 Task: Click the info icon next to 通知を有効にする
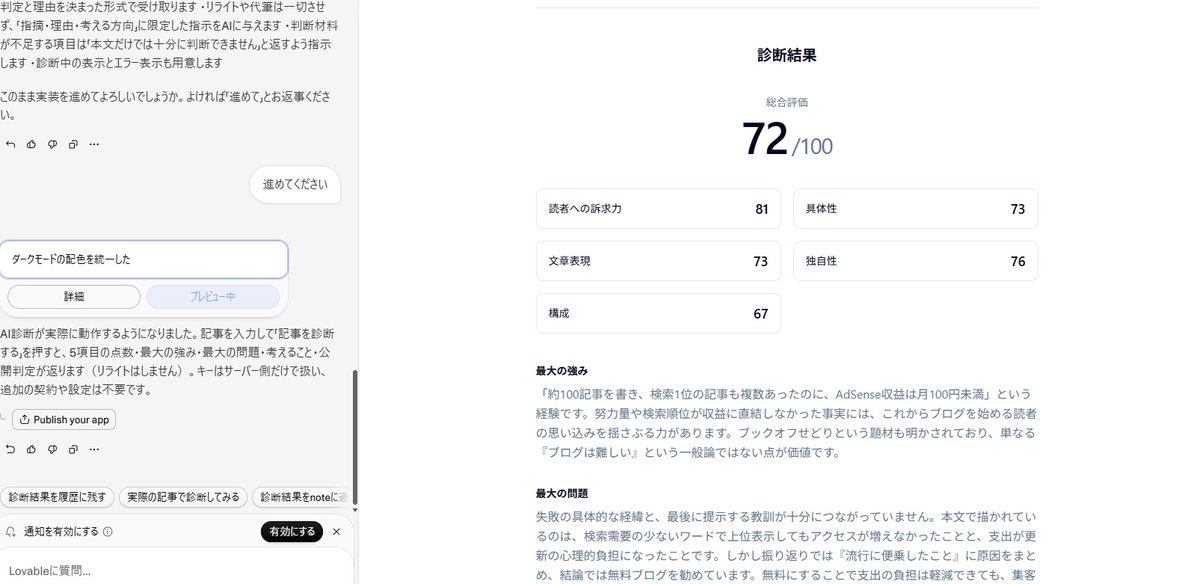click(107, 532)
